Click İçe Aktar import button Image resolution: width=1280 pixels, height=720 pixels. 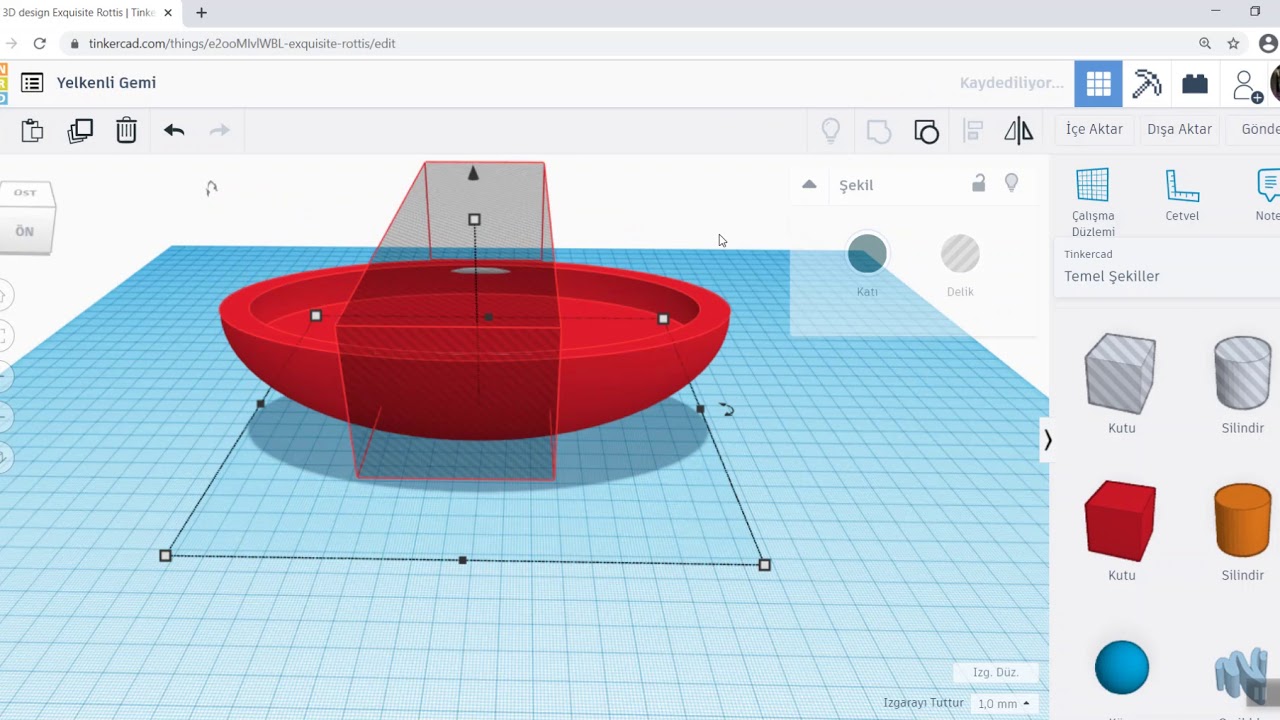coord(1094,129)
